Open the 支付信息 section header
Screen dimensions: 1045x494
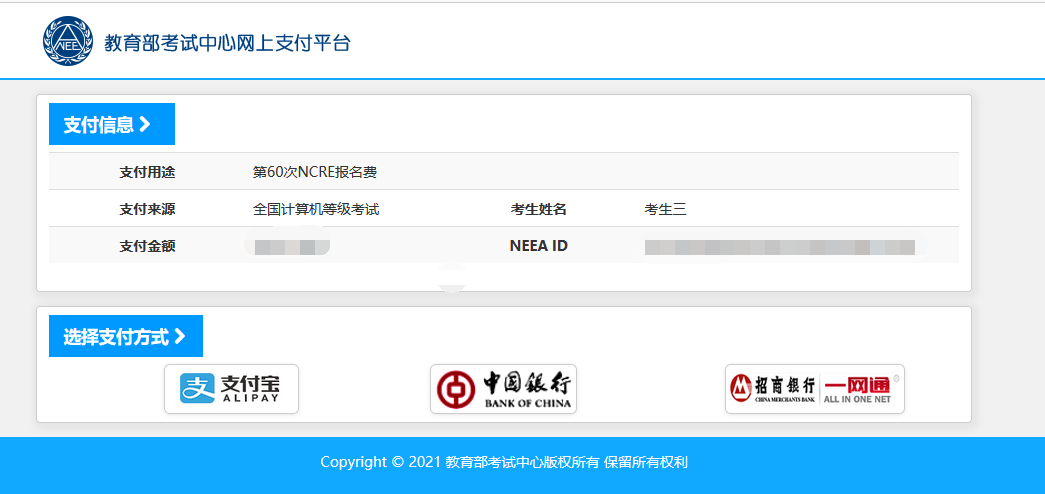(x=99, y=125)
